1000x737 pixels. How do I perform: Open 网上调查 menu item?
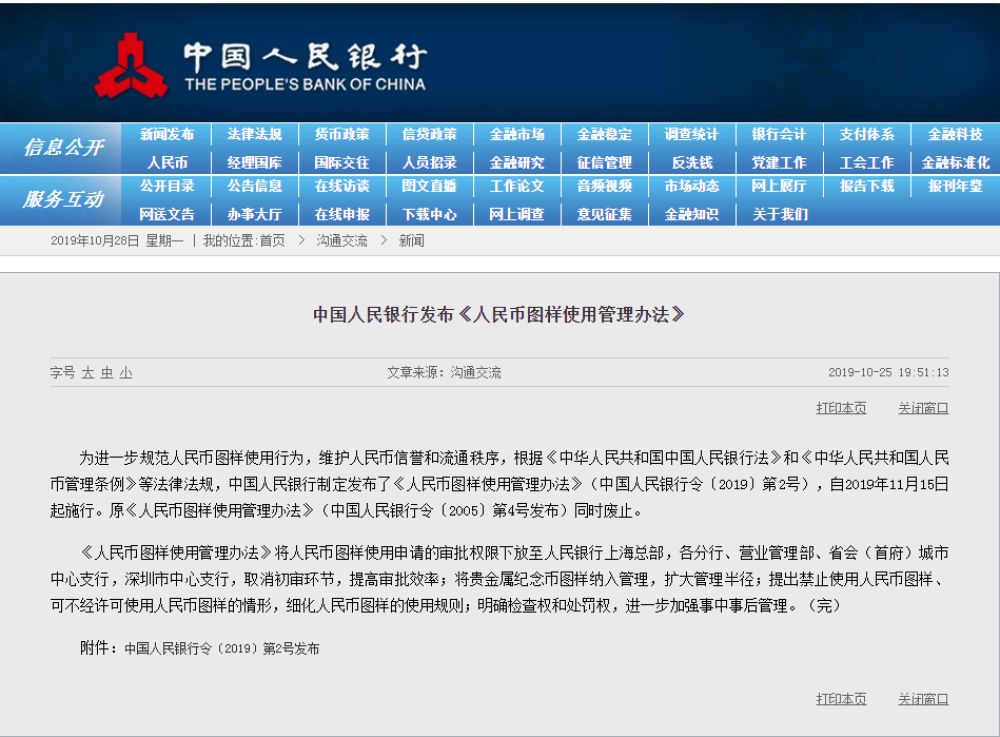point(517,215)
